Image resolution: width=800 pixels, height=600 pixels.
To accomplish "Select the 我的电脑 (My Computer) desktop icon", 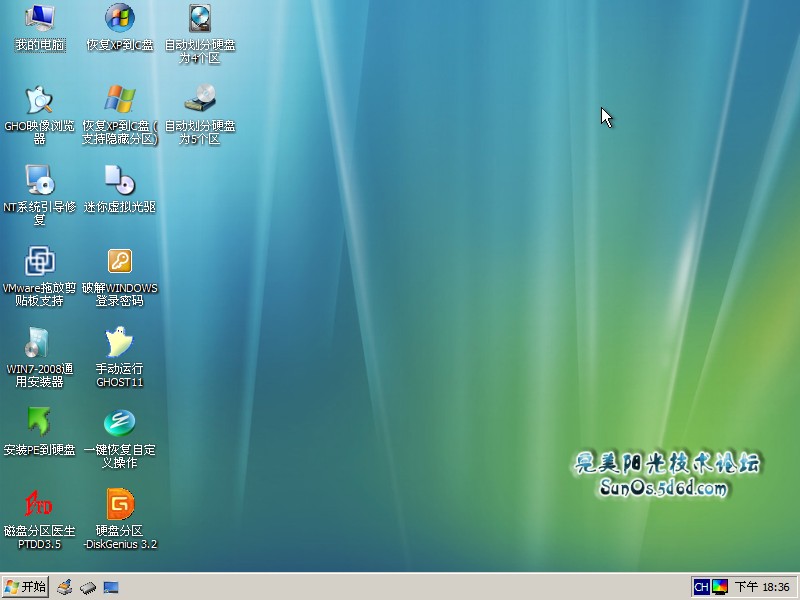I will [x=40, y=18].
